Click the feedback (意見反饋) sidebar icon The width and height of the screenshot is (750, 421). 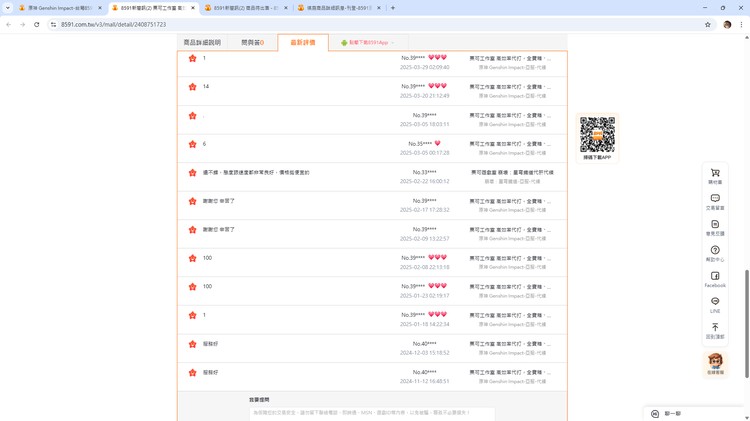click(715, 227)
